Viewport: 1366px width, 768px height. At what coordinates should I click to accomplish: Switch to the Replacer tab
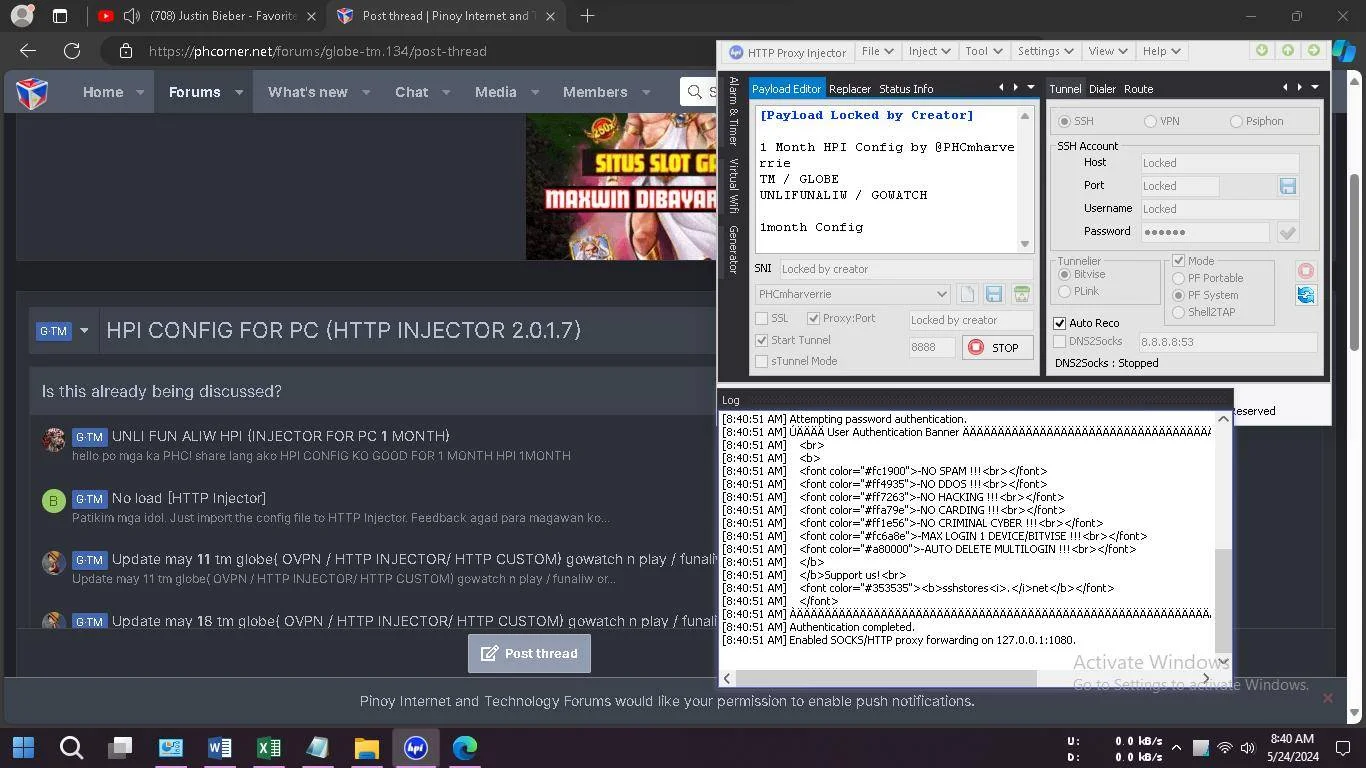850,89
